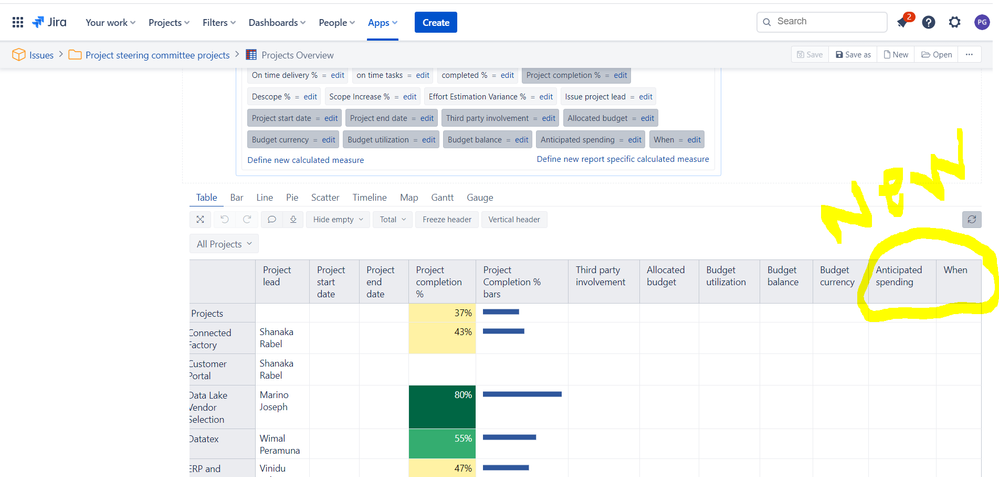Edit the When measure formula
This screenshot has width=999, height=477.
click(694, 140)
